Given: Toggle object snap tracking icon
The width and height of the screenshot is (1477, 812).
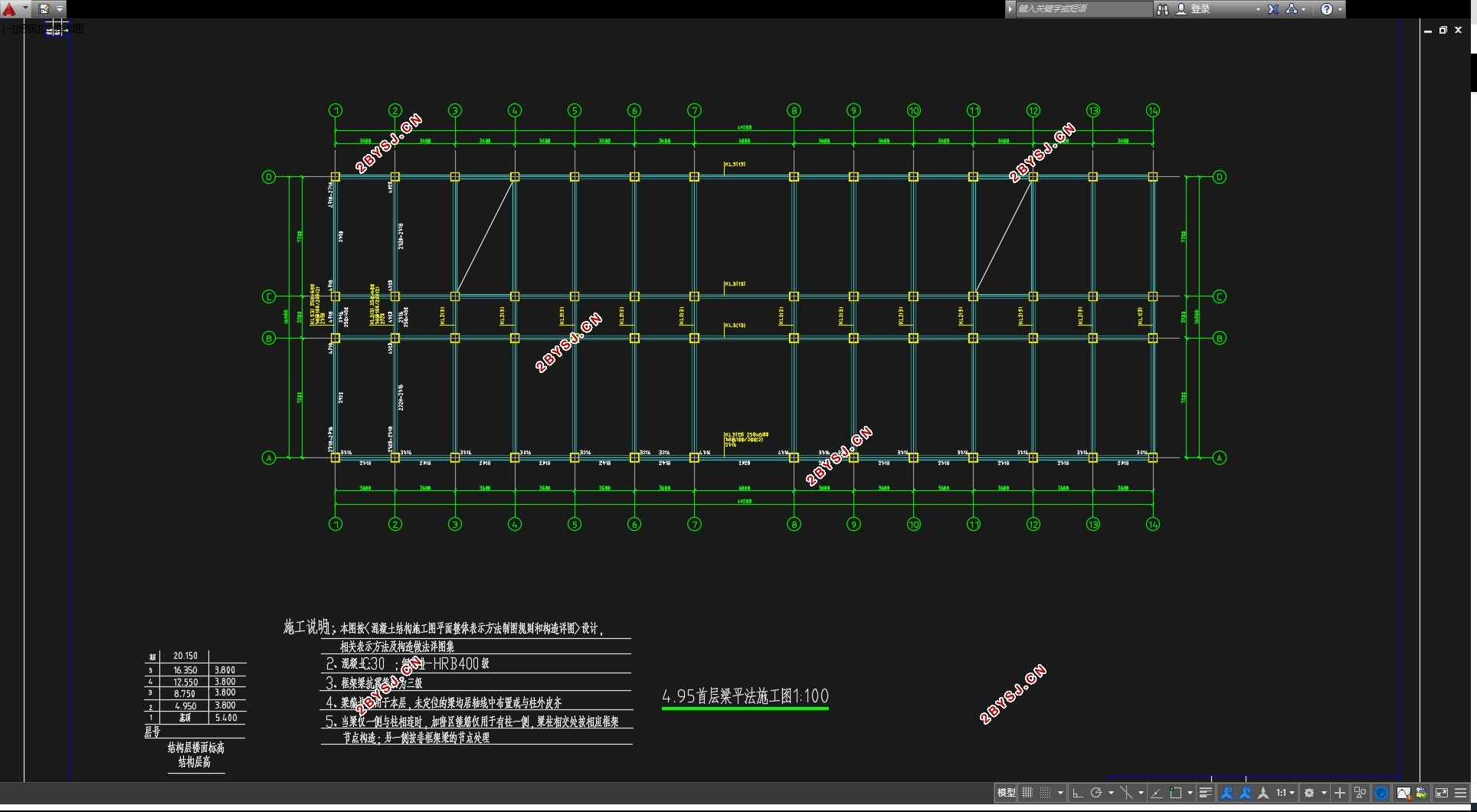Looking at the screenshot, I should (x=1157, y=793).
